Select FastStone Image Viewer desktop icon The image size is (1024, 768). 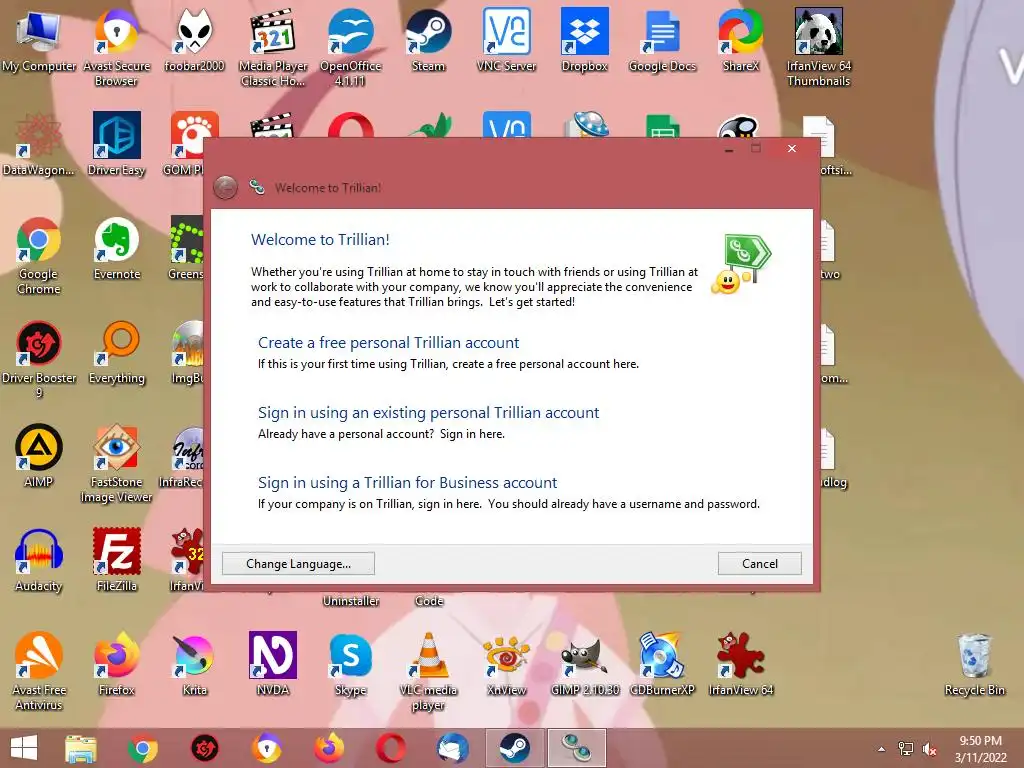click(116, 464)
